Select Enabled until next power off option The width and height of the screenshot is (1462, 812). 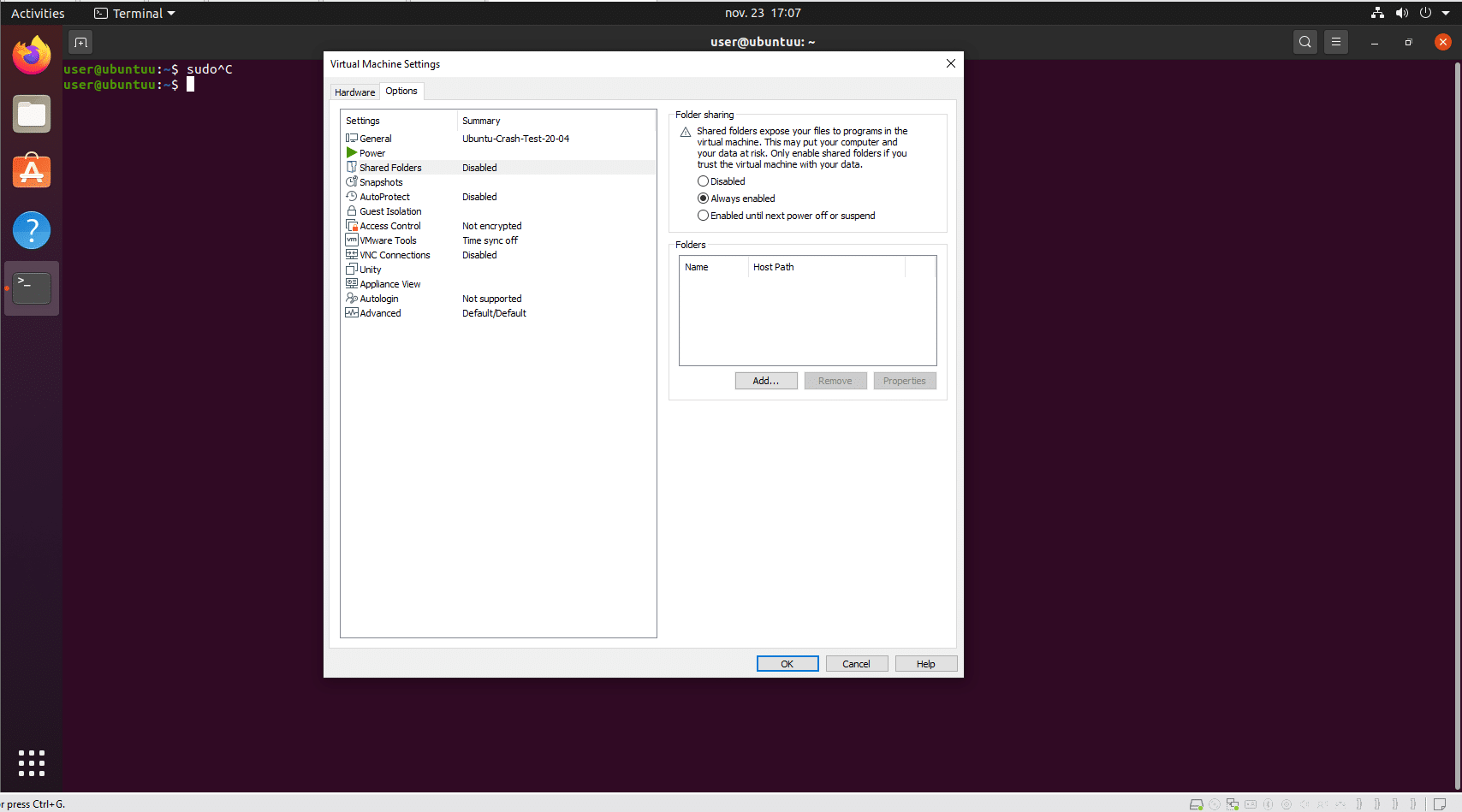point(703,216)
